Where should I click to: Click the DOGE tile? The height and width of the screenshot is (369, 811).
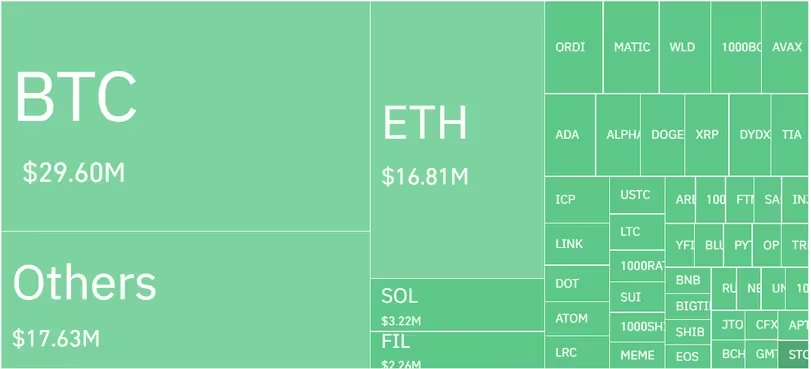(x=663, y=135)
